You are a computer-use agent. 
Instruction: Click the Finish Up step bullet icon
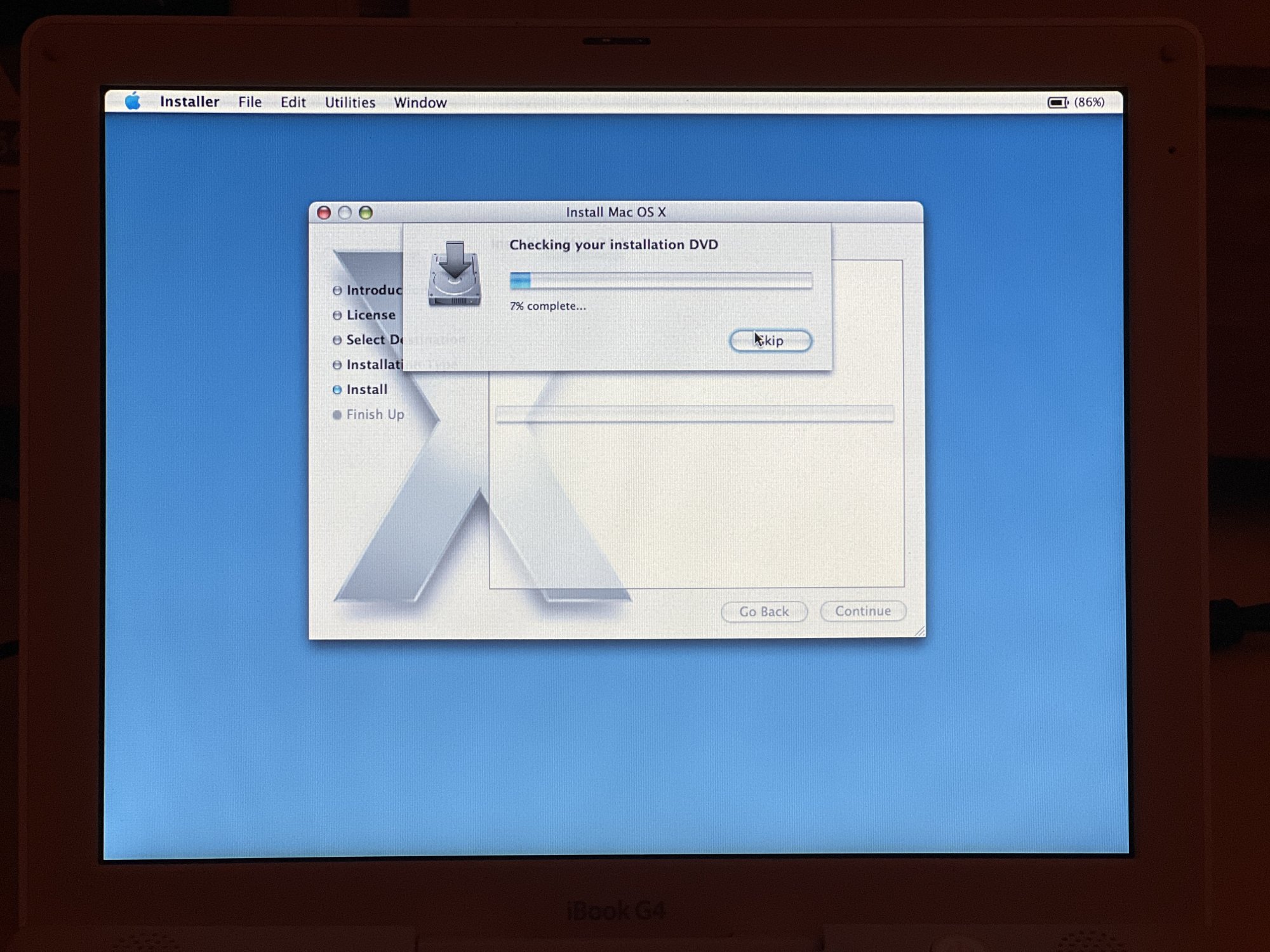tap(337, 415)
